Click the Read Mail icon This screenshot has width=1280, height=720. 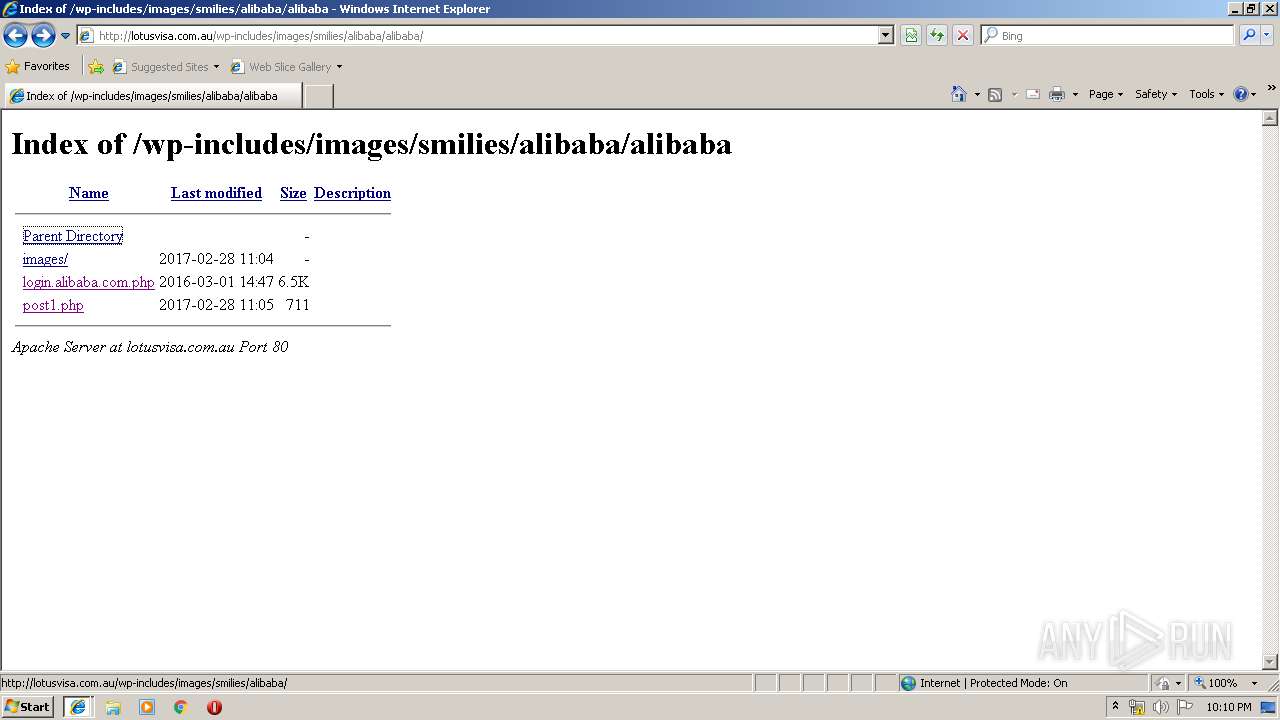(1033, 94)
